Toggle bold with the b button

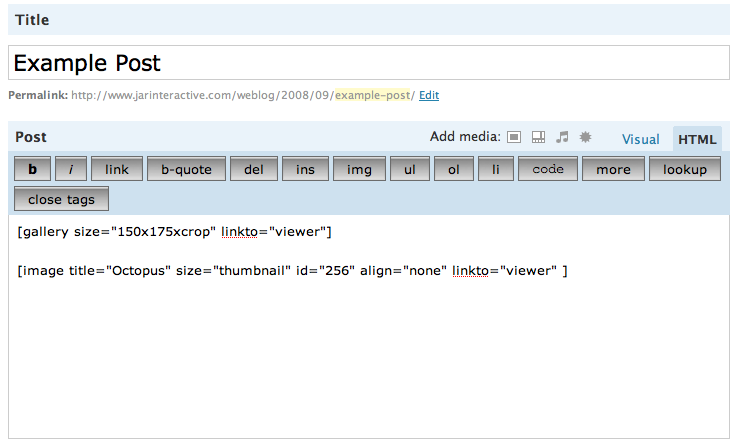32,169
